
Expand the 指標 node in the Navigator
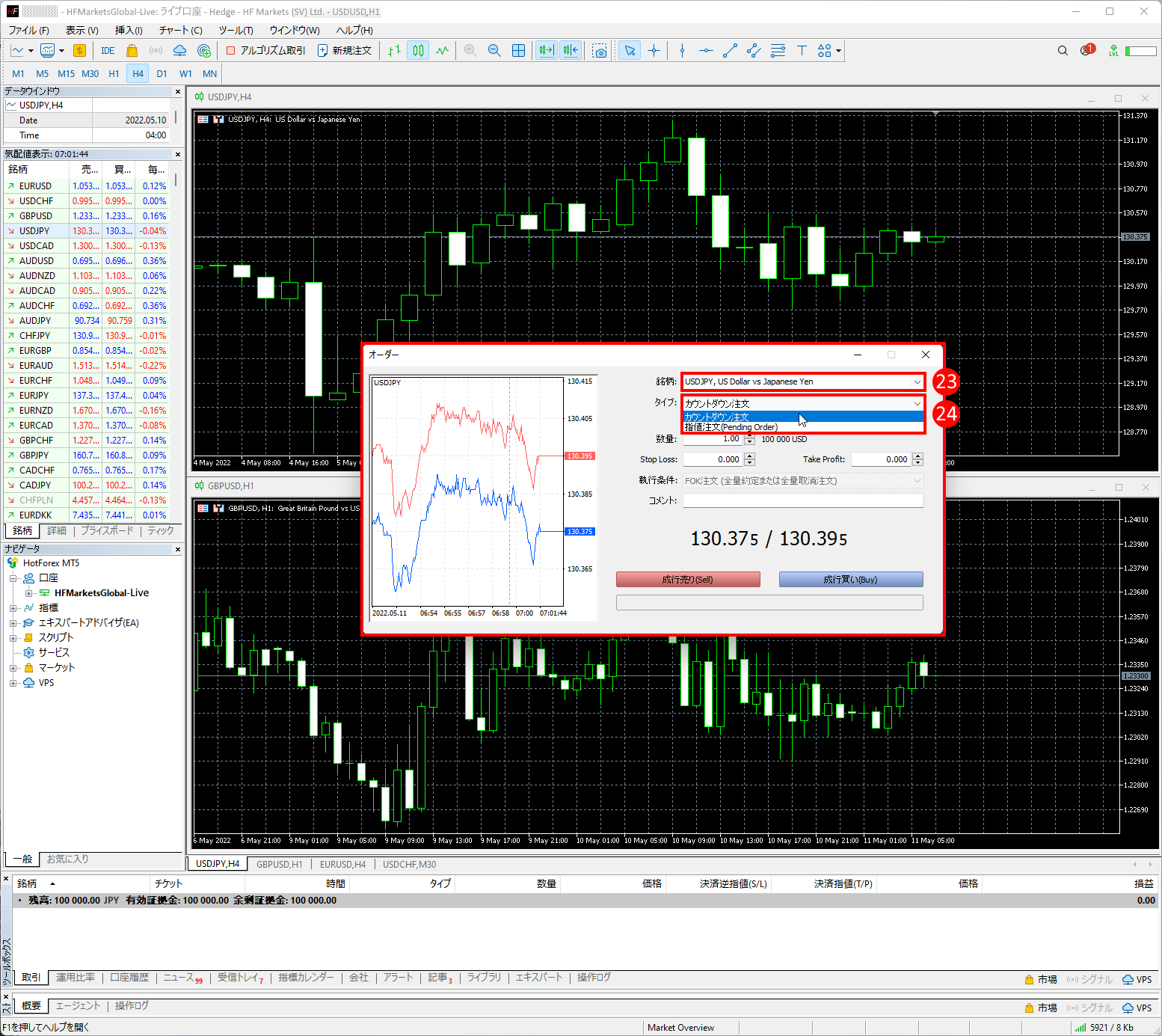pos(13,608)
